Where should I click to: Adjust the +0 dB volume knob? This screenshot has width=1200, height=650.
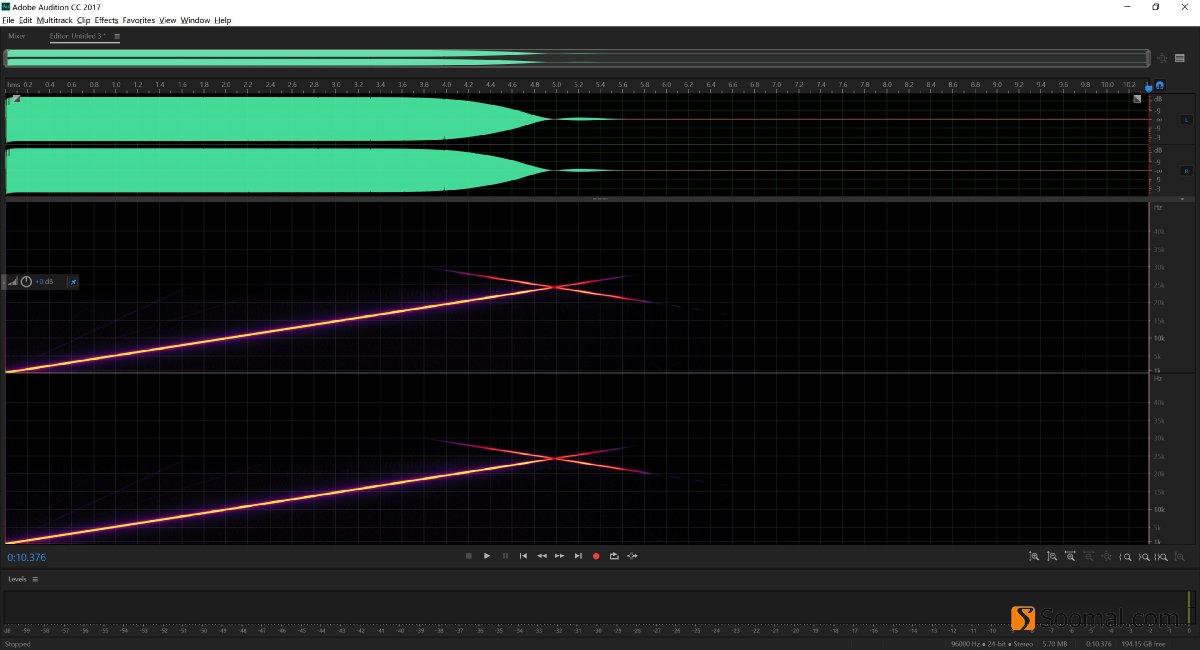pos(26,281)
